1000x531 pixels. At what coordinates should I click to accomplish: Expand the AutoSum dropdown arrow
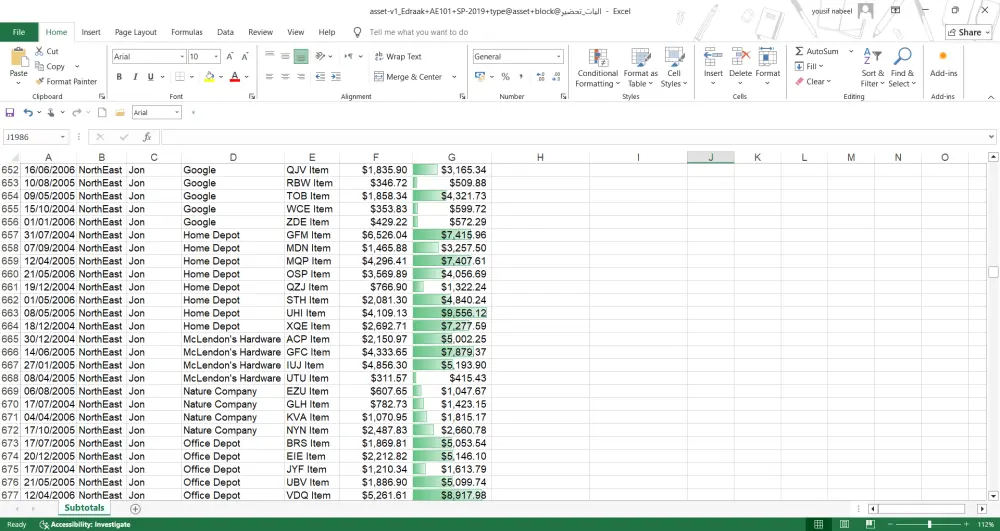(x=851, y=51)
